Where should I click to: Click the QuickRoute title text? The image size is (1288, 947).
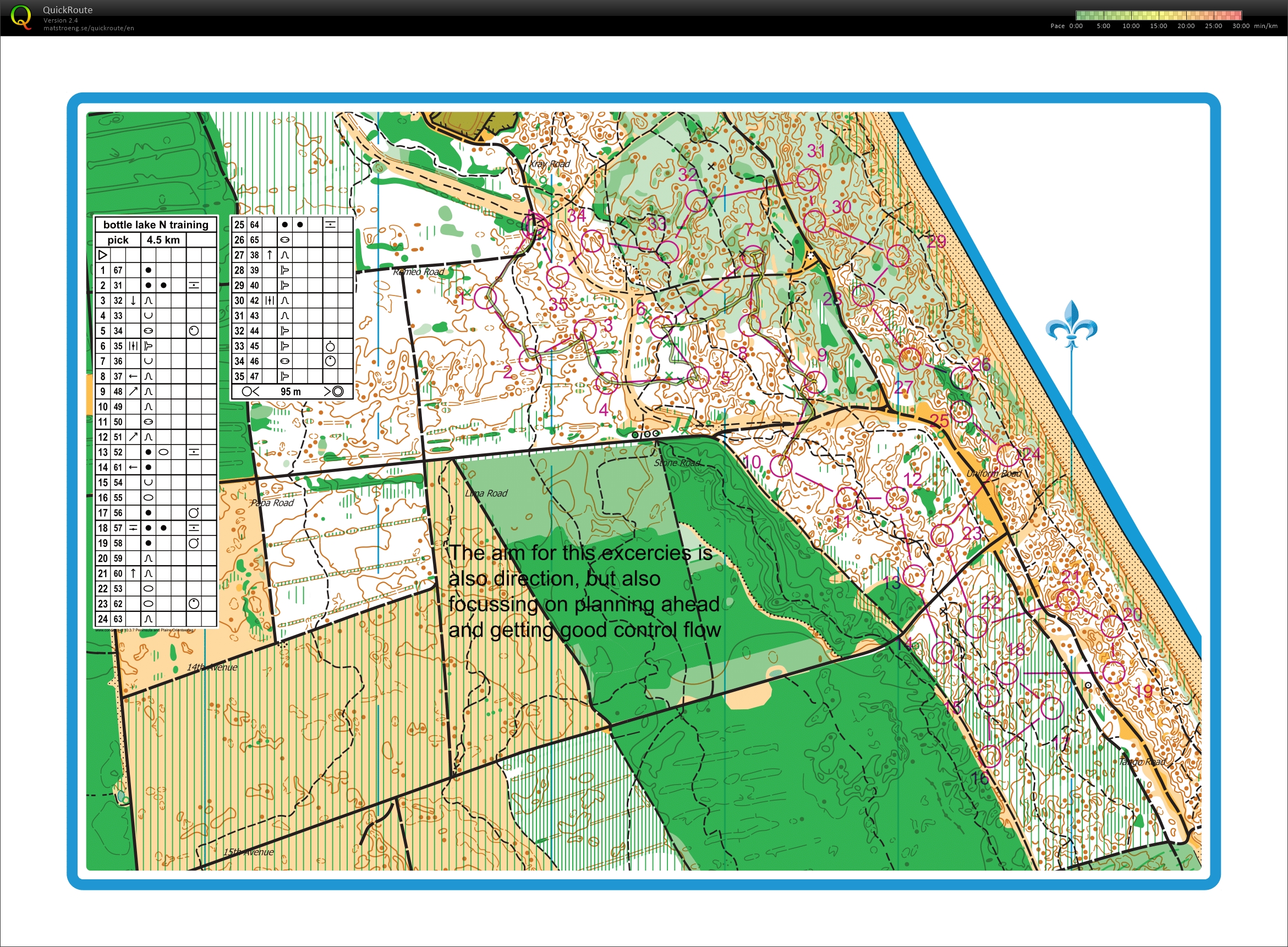pos(68,10)
